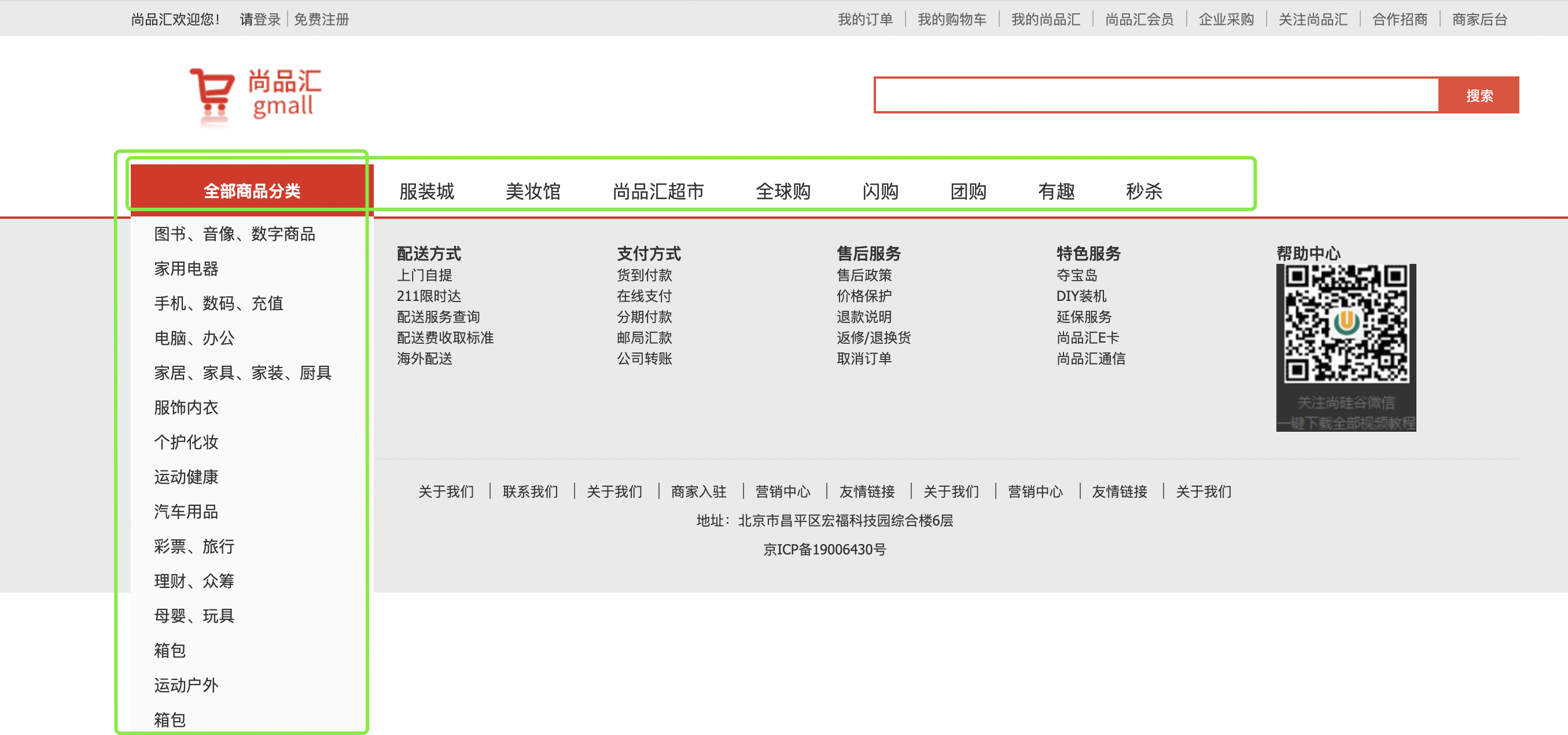Click the gmall shopping cart logo

256,94
